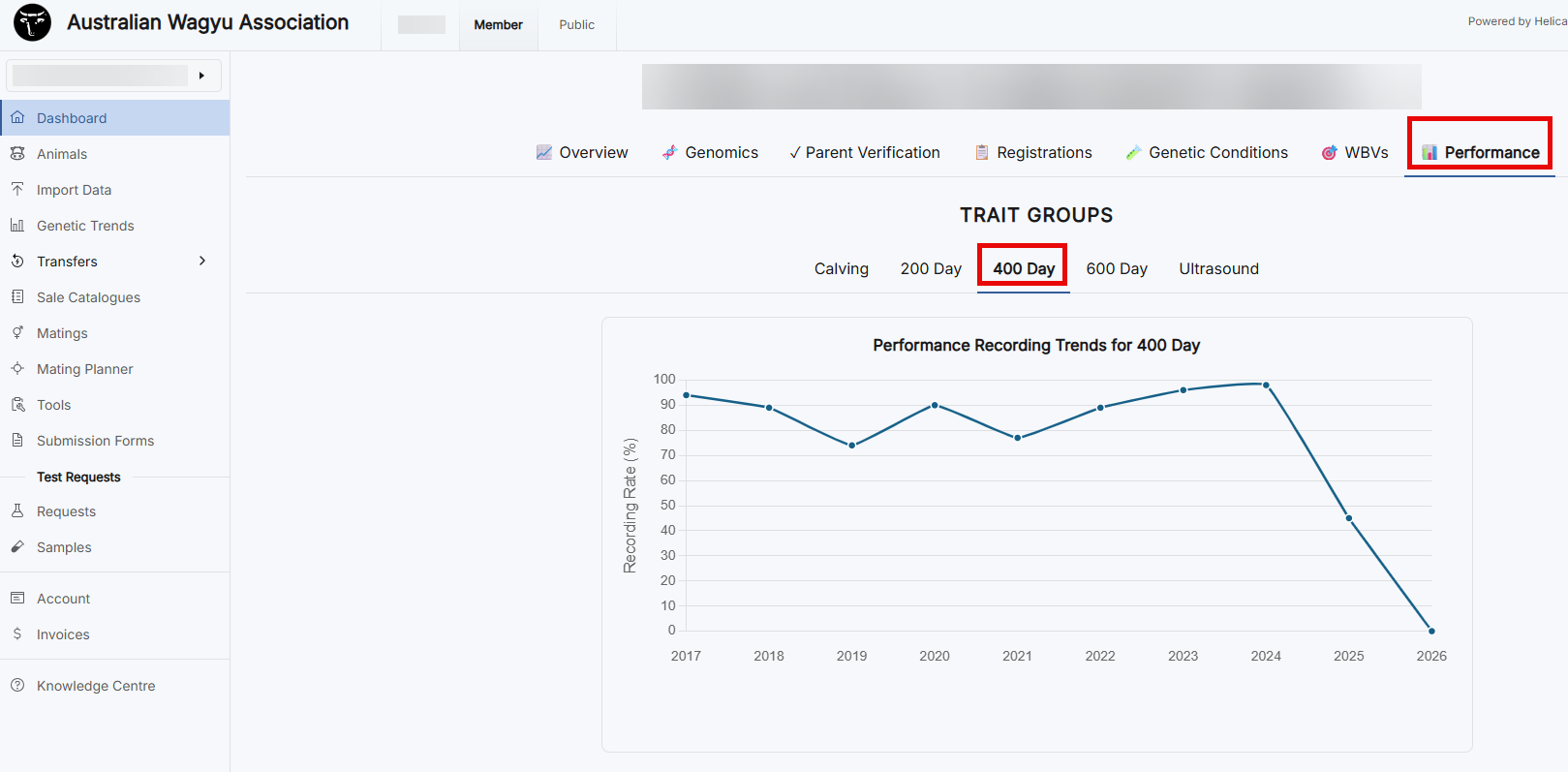The width and height of the screenshot is (1568, 772).
Task: Click the Mating Planner crosshair icon
Action: 17,368
